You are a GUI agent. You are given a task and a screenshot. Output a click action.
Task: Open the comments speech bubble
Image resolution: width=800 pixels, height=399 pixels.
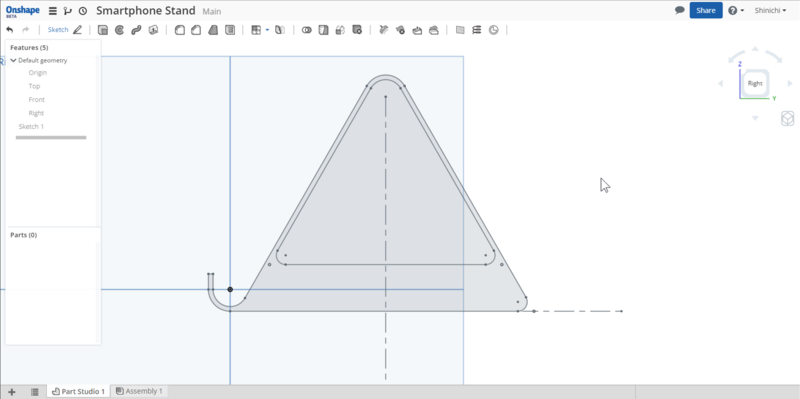point(680,10)
